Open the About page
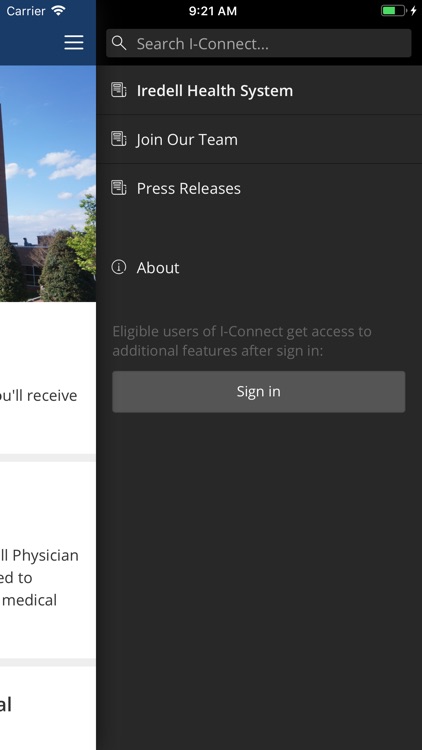This screenshot has height=750, width=422. 259,267
